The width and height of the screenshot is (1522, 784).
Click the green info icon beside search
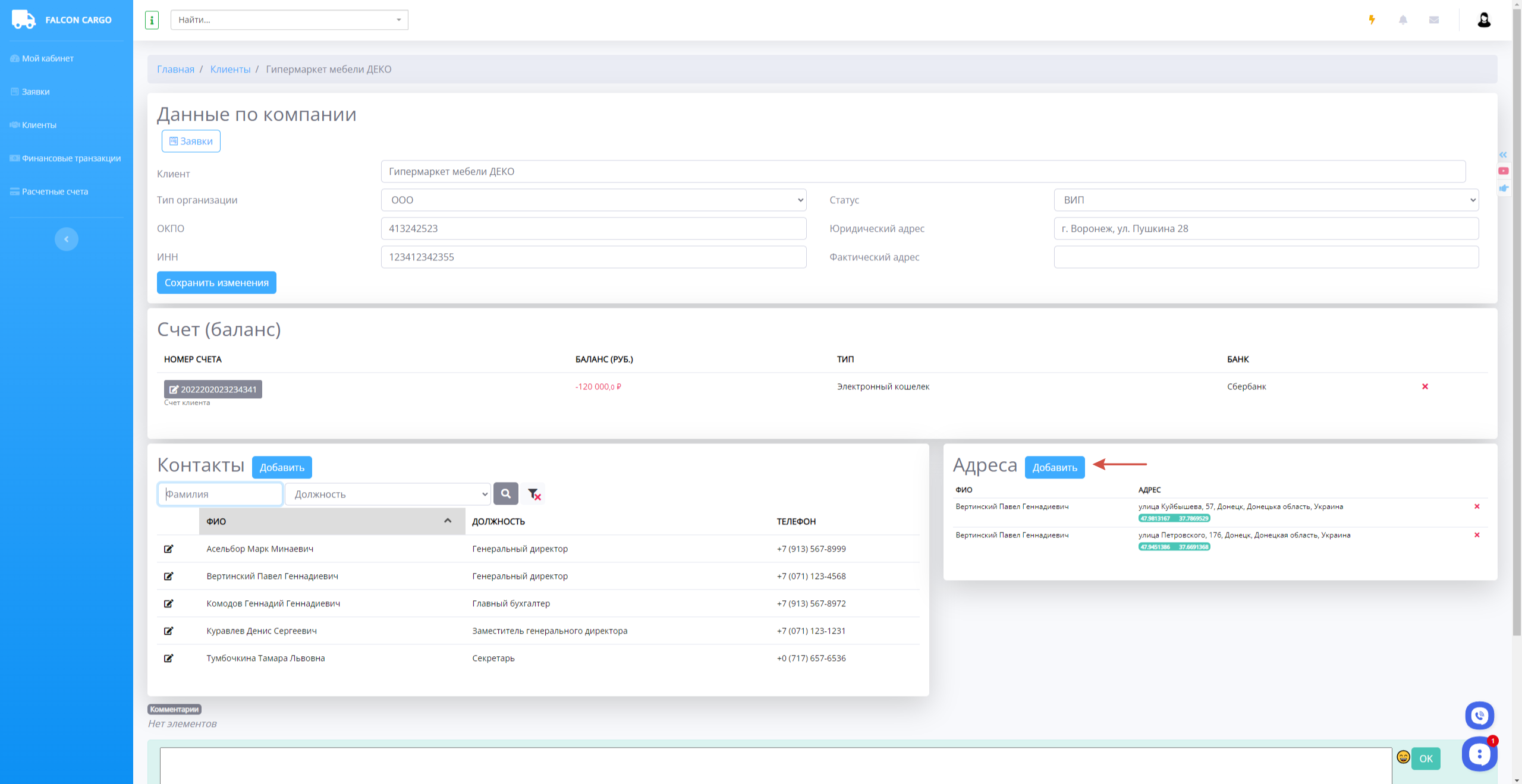[x=152, y=20]
